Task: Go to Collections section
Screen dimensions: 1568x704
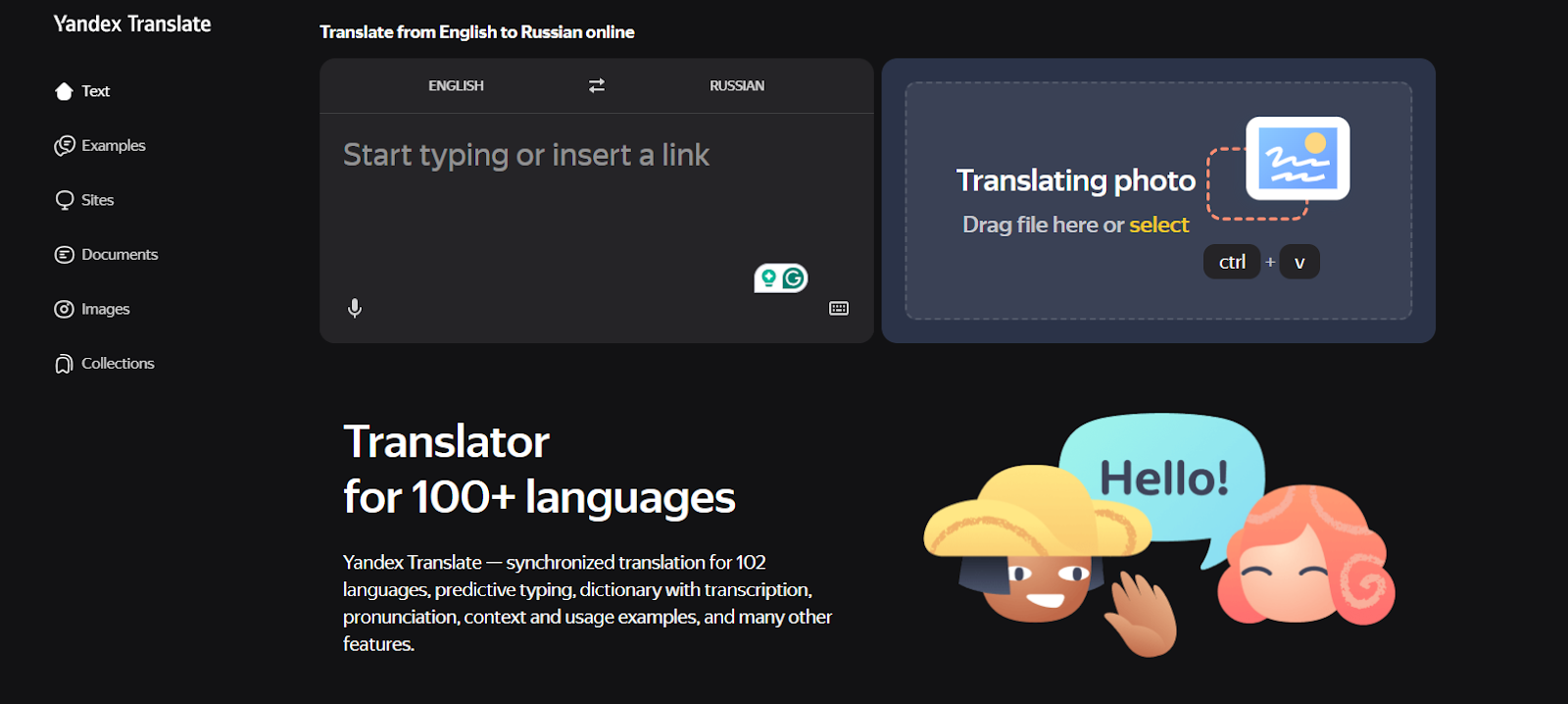Action: coord(118,364)
